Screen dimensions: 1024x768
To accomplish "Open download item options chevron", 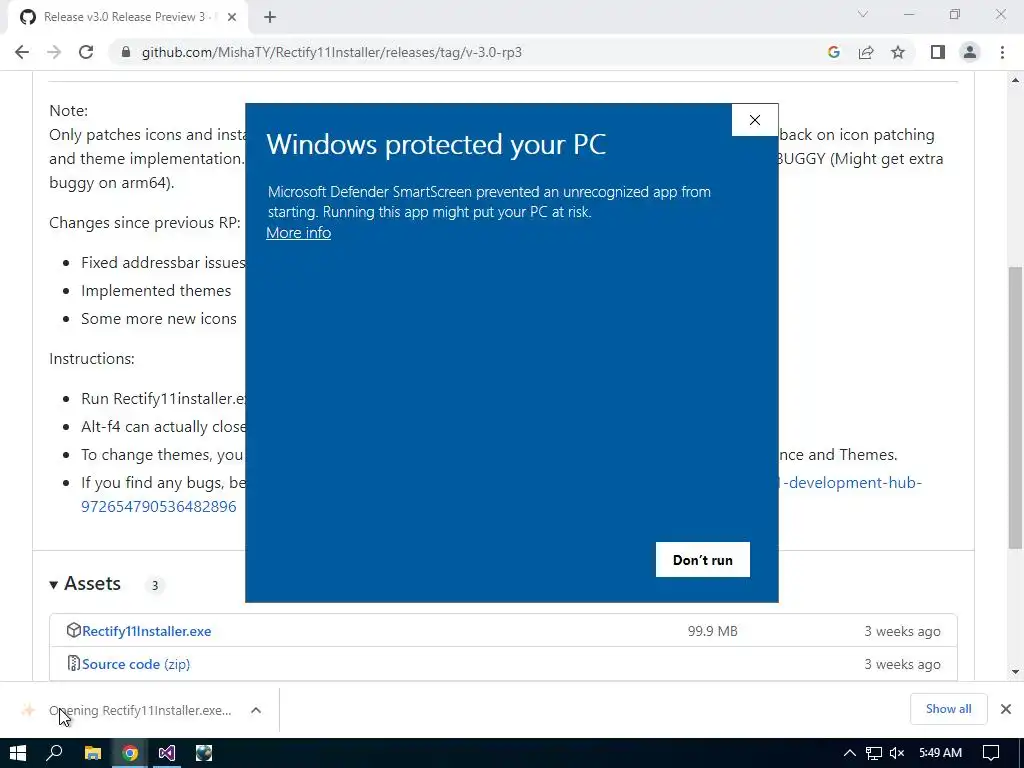I will click(256, 710).
